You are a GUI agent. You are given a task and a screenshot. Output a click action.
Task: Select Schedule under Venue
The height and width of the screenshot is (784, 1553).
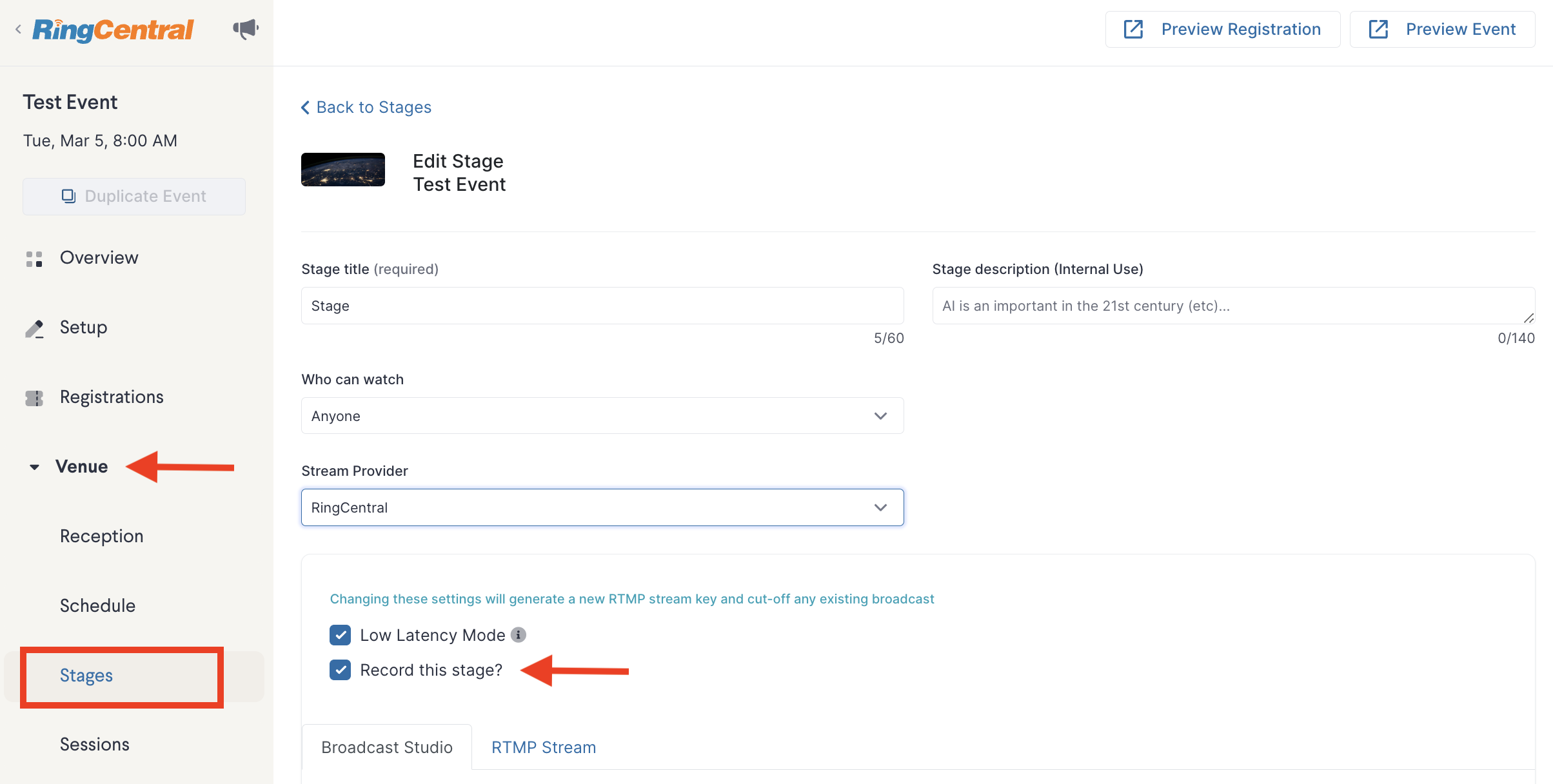coord(97,606)
